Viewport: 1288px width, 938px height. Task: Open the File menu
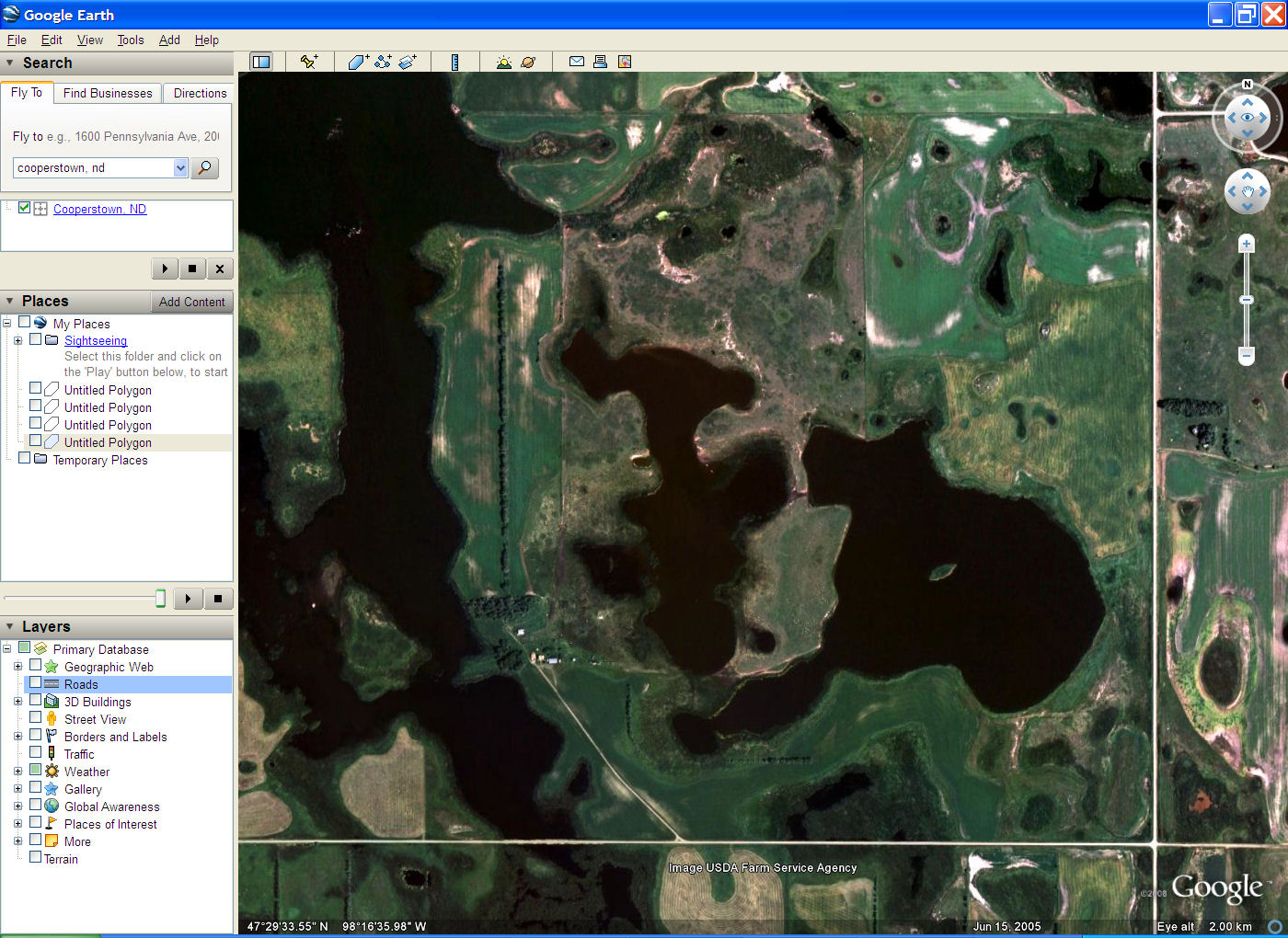pos(17,40)
